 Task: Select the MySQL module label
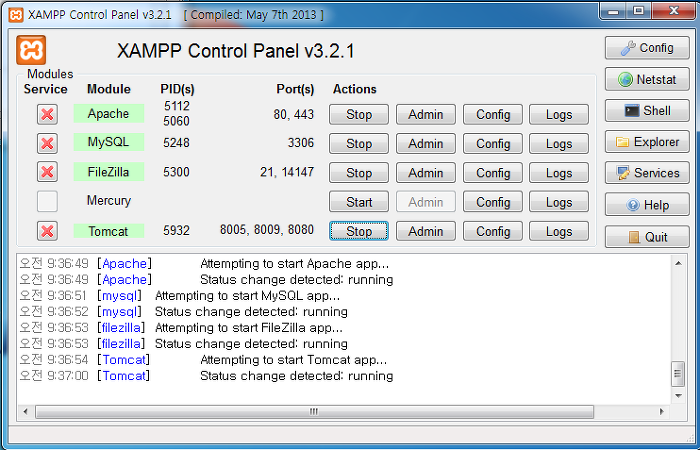click(108, 142)
